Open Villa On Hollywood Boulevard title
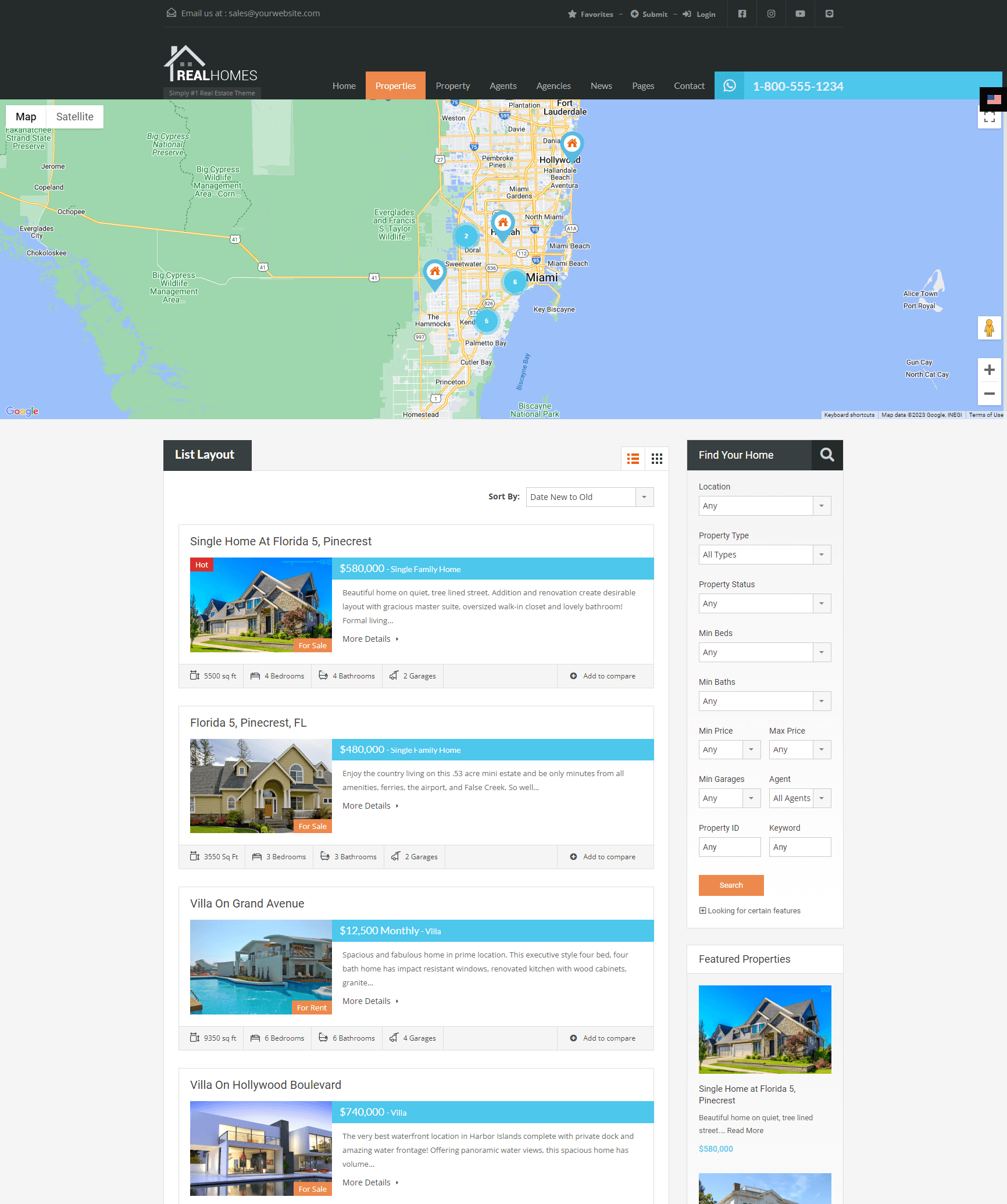The width and height of the screenshot is (1007, 1204). pos(266,1085)
